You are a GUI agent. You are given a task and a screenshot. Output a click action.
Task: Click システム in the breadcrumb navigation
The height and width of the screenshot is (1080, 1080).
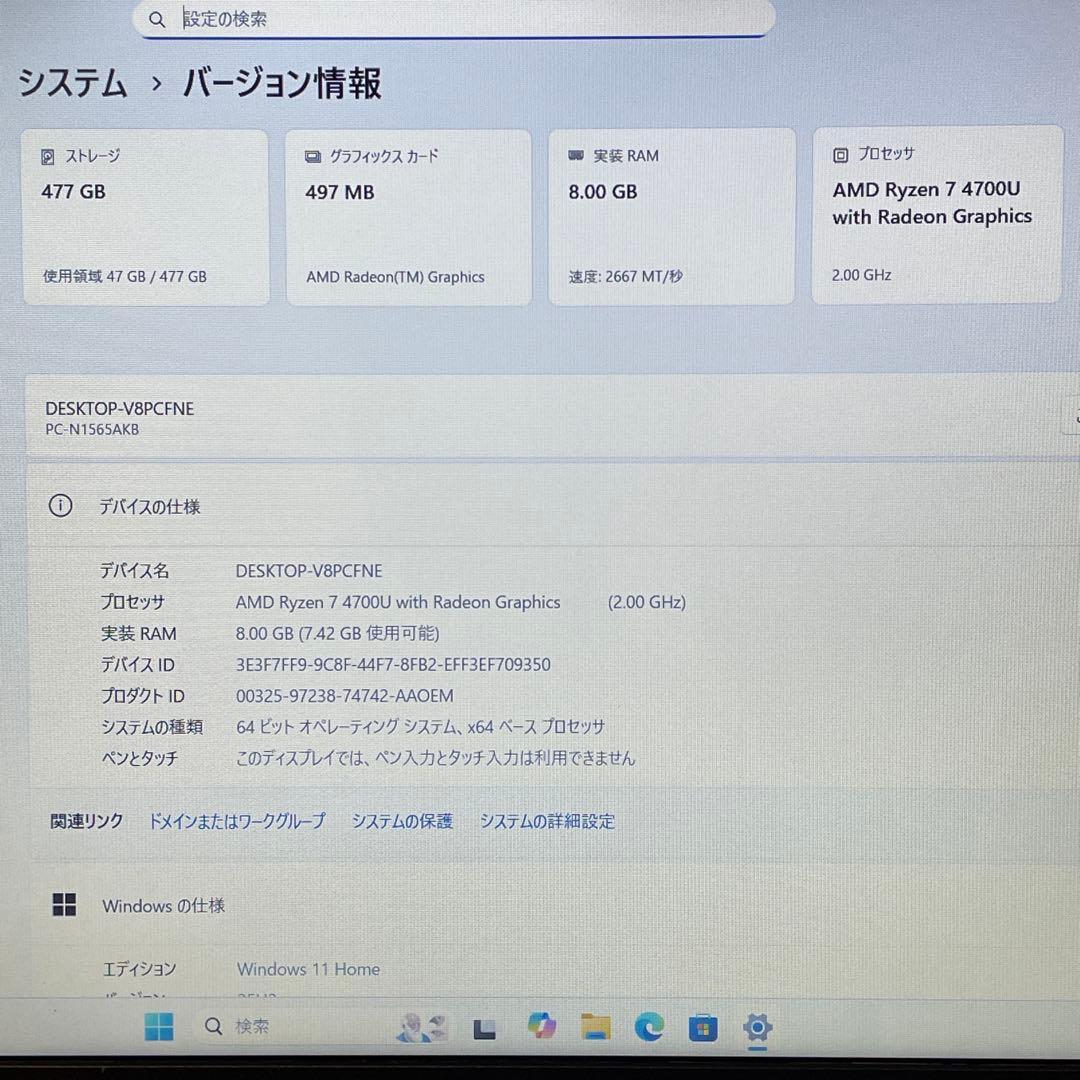(70, 85)
